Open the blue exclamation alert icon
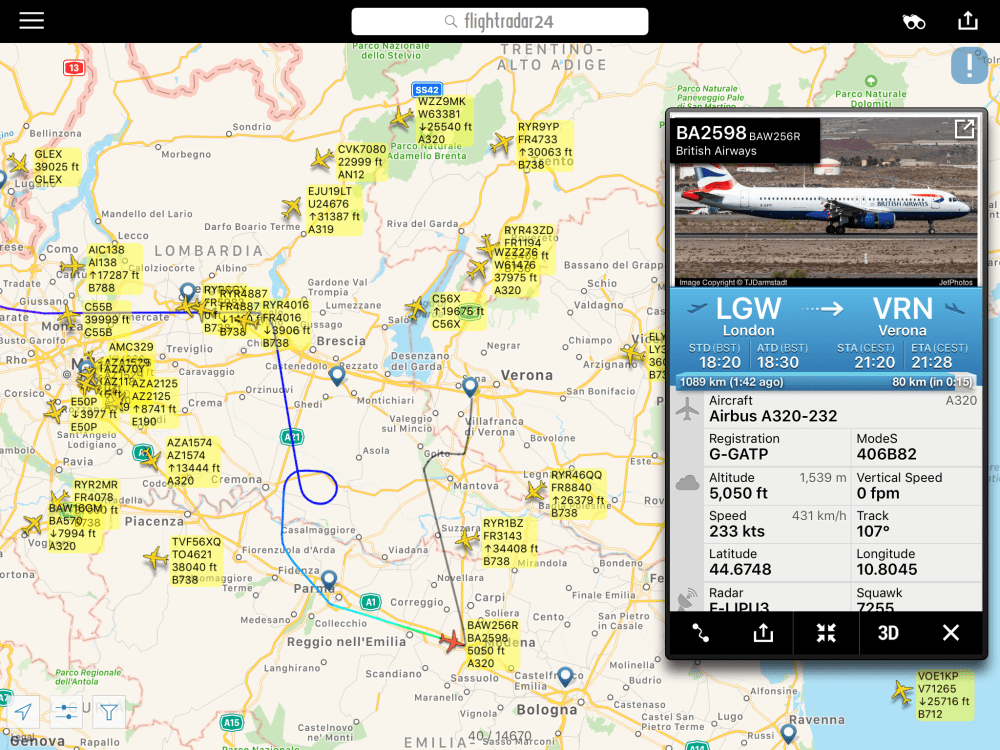This screenshot has height=750, width=1000. click(x=969, y=65)
